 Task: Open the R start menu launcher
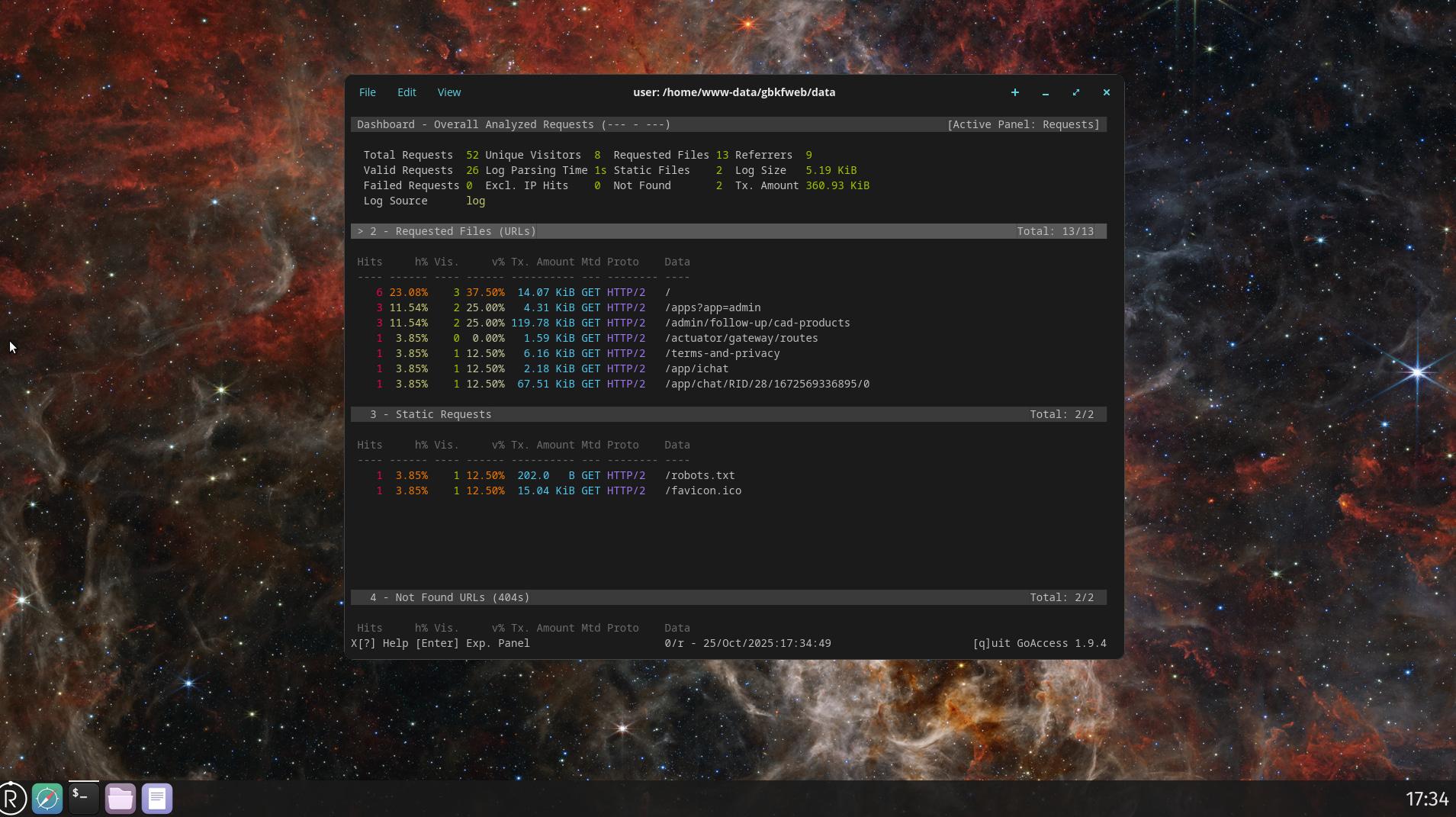click(13, 799)
